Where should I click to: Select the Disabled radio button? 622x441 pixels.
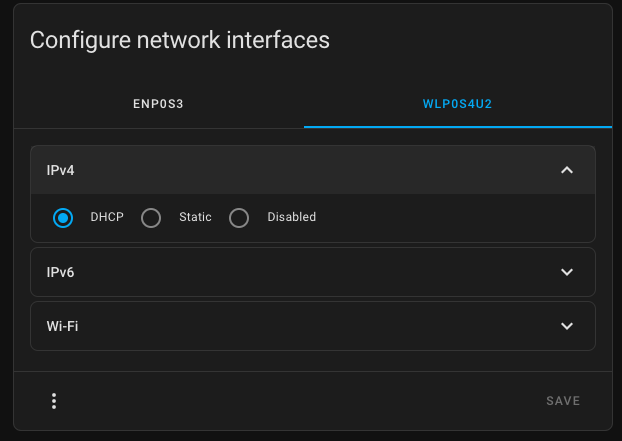click(x=239, y=218)
